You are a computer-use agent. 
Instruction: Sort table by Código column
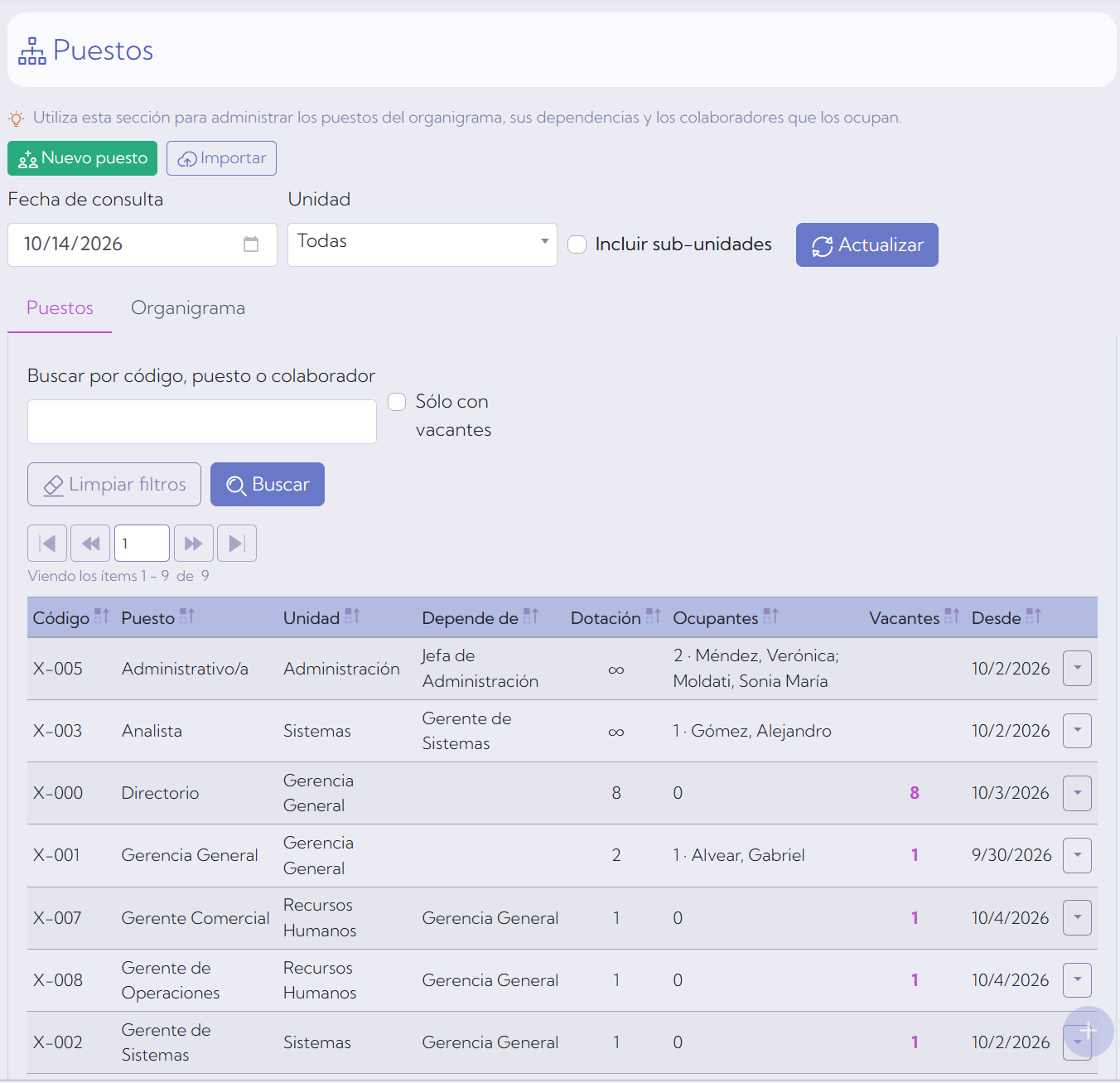point(101,616)
